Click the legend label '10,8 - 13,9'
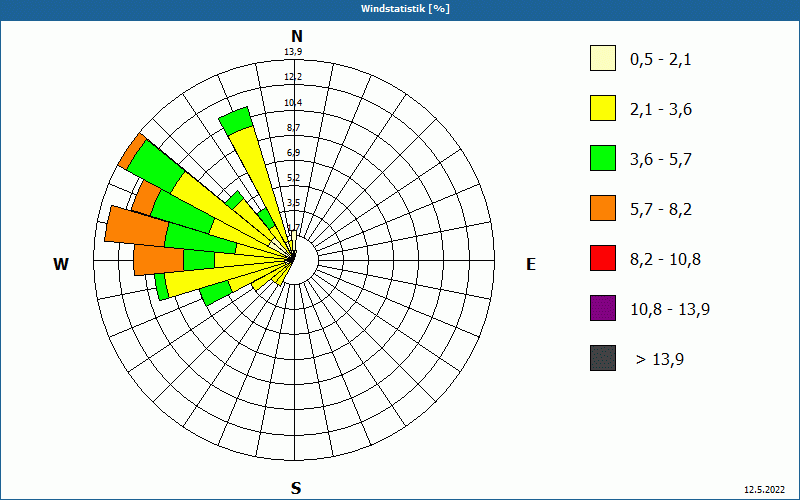The image size is (800, 500). [x=670, y=310]
